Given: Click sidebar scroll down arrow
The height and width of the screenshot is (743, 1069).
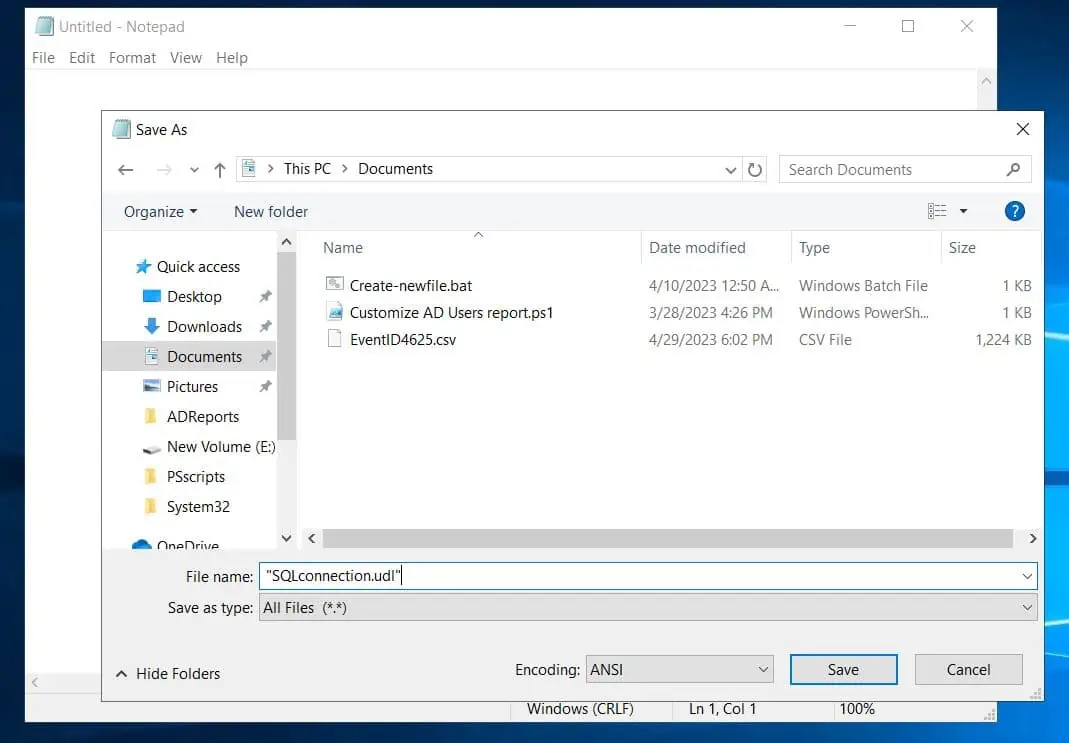Looking at the screenshot, I should tap(286, 539).
